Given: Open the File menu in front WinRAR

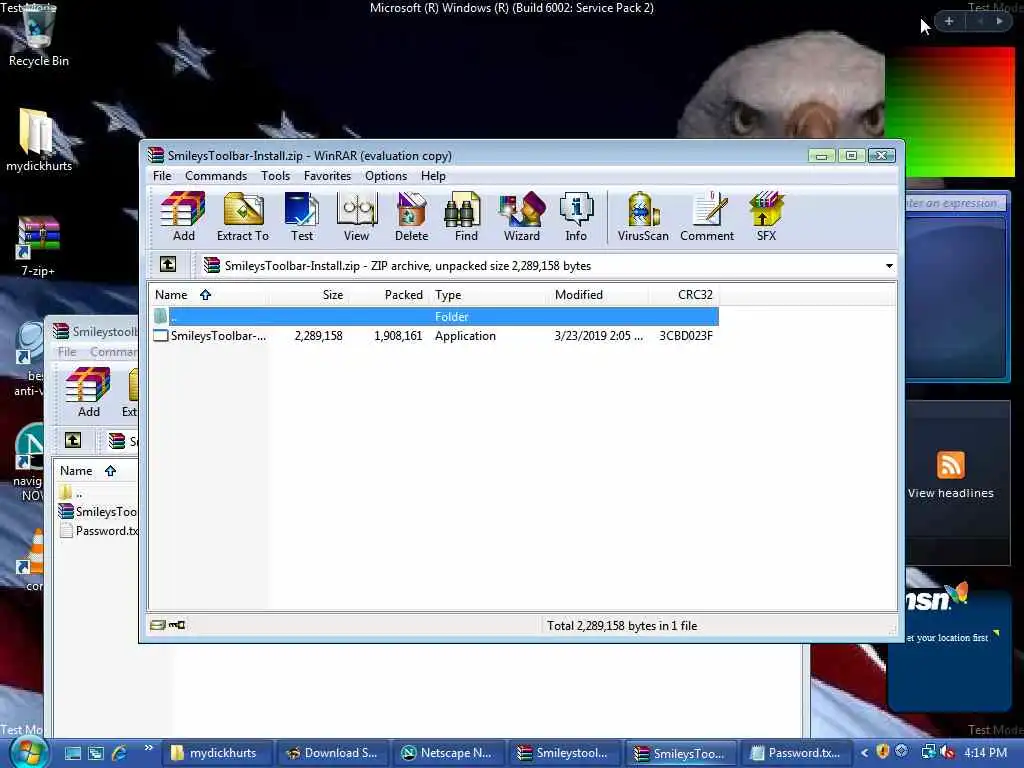Looking at the screenshot, I should click(162, 176).
